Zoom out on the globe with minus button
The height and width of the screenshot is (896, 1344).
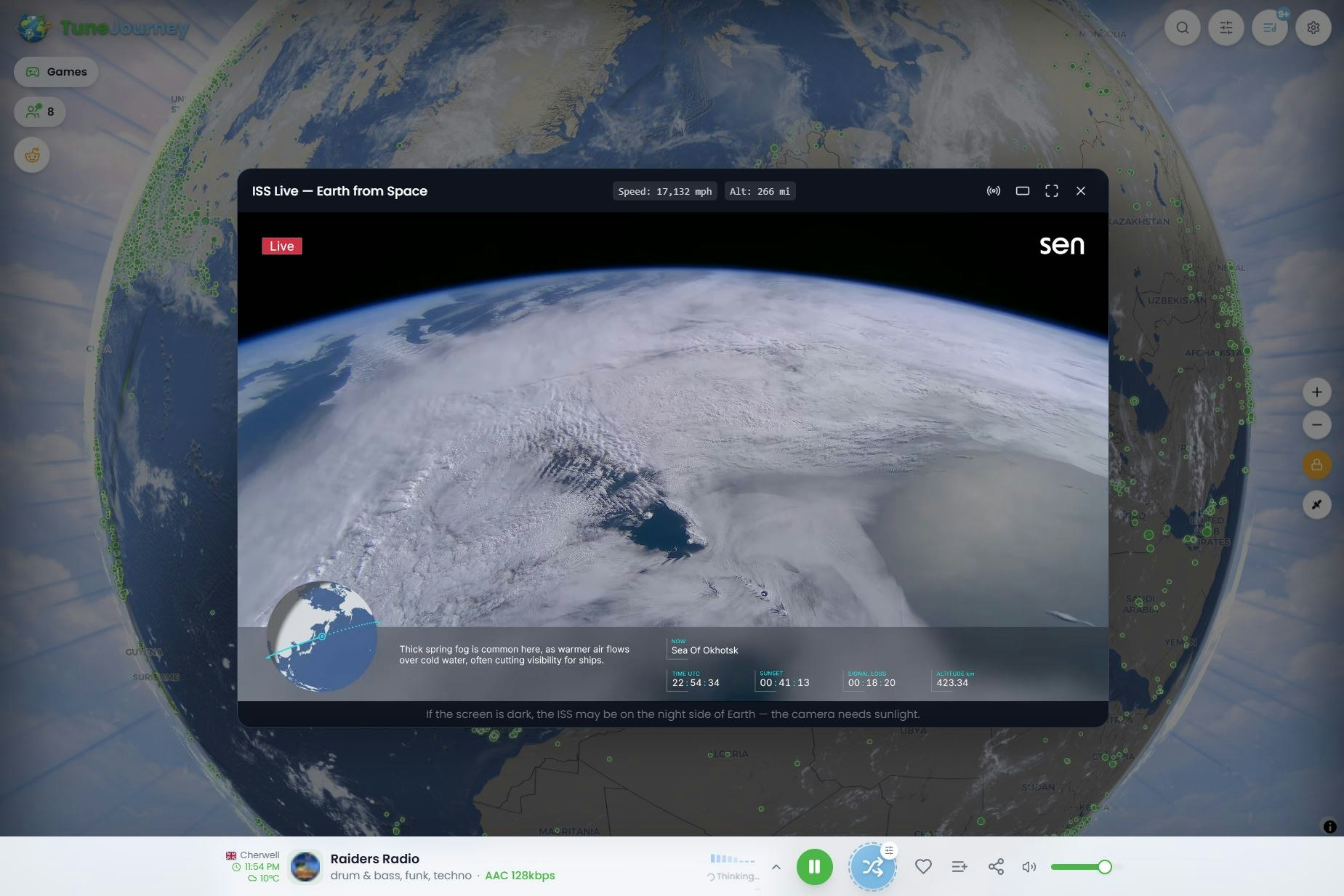pyautogui.click(x=1317, y=425)
